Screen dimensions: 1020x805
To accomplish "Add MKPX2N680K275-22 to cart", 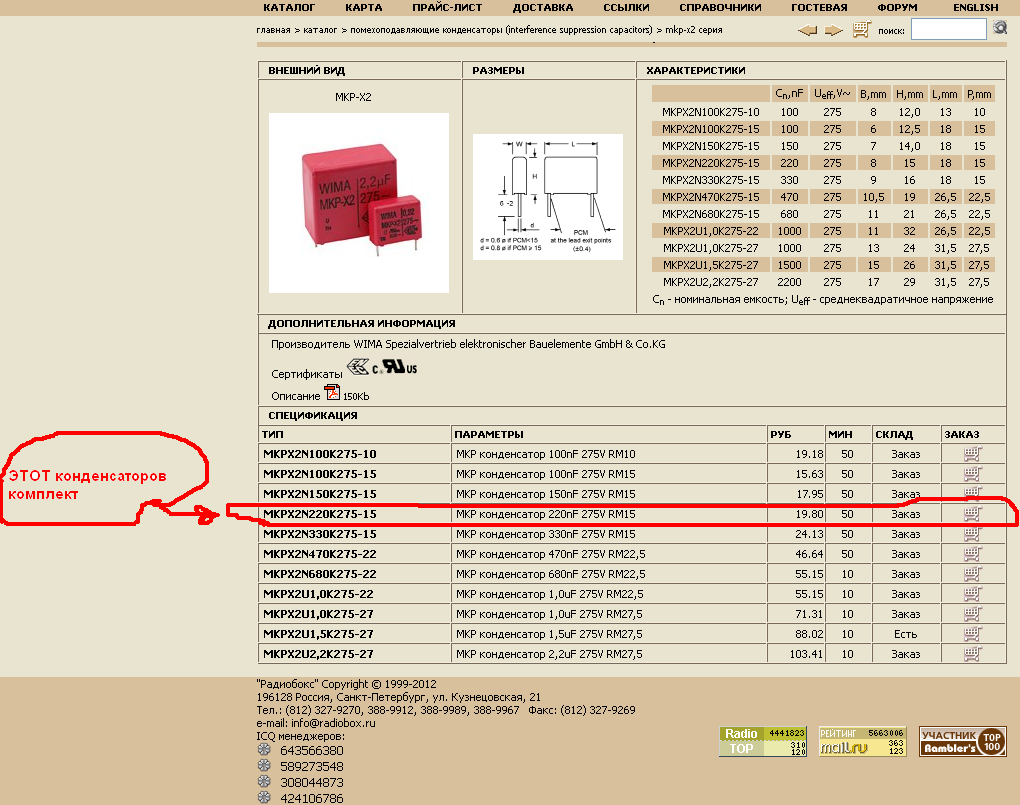I will (972, 574).
